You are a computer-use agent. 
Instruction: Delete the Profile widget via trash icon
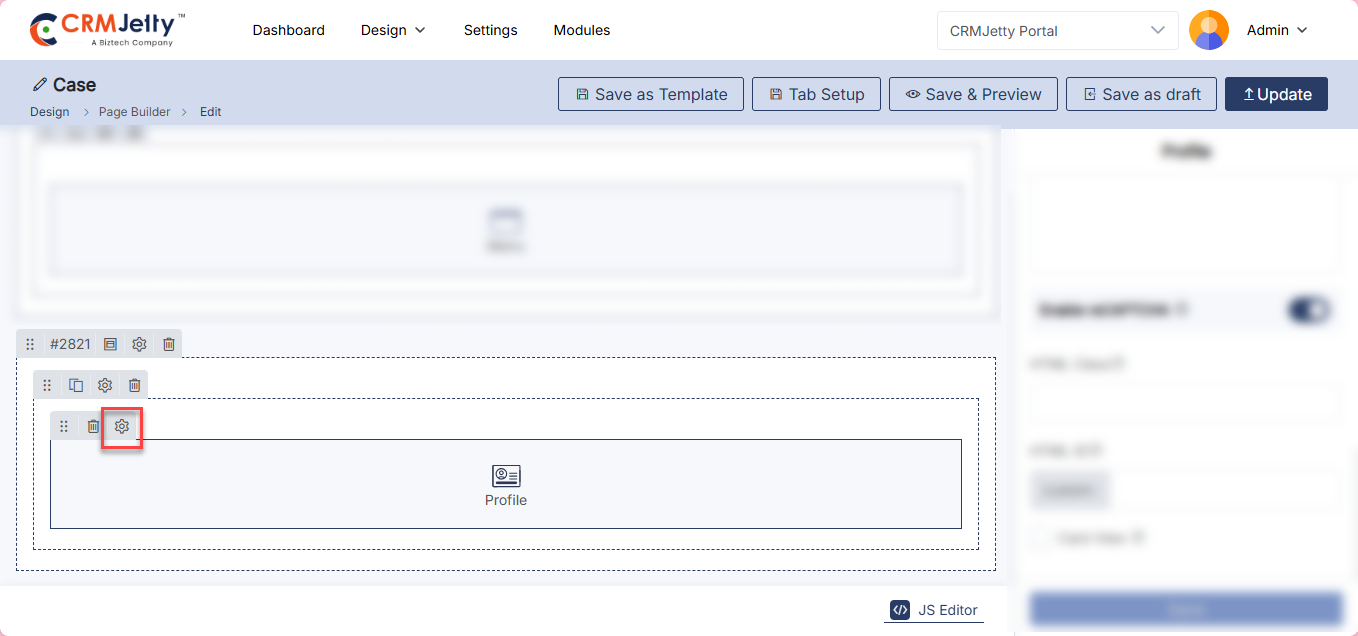(93, 427)
